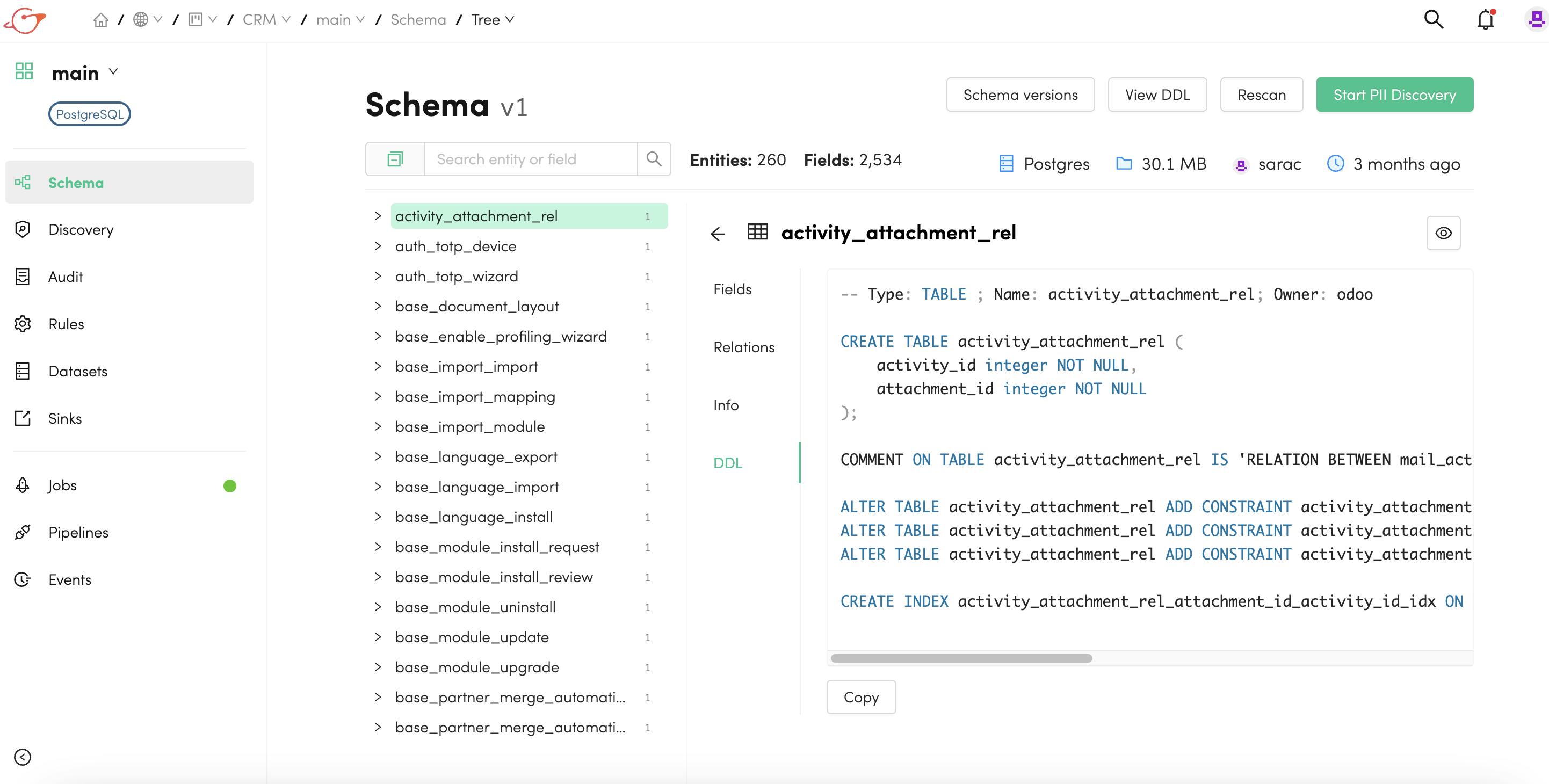Focus the Search entity or field input
Image resolution: width=1549 pixels, height=784 pixels.
point(530,159)
